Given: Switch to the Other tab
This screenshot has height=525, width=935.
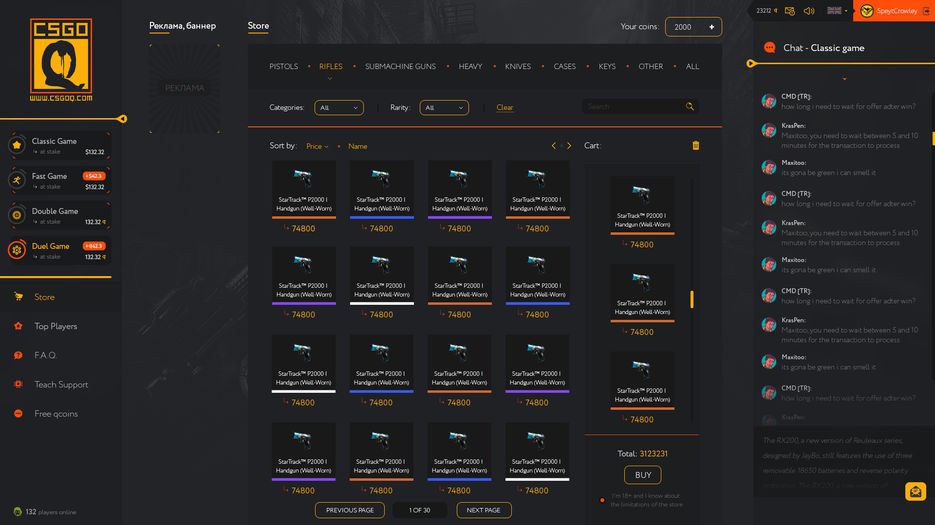Looking at the screenshot, I should coord(651,66).
